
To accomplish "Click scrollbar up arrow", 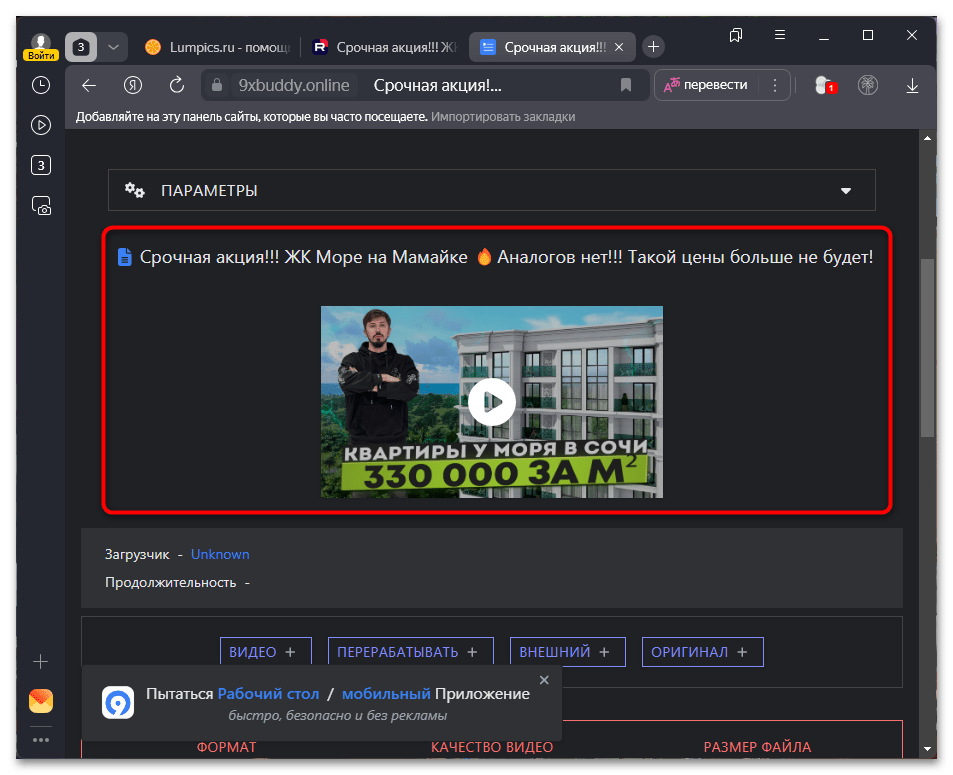I will [927, 138].
